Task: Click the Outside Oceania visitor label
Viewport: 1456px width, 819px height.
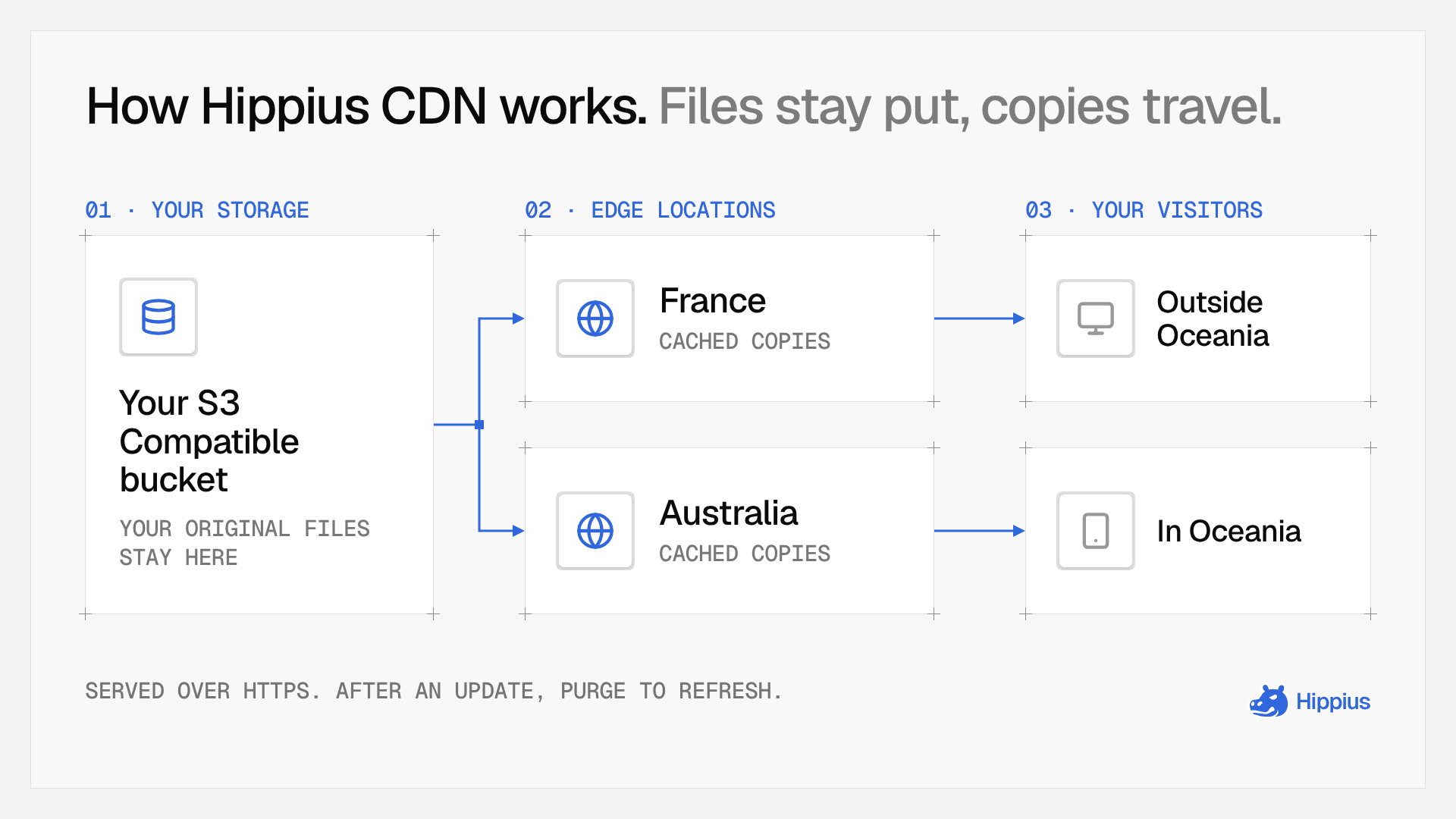Action: 1213,318
